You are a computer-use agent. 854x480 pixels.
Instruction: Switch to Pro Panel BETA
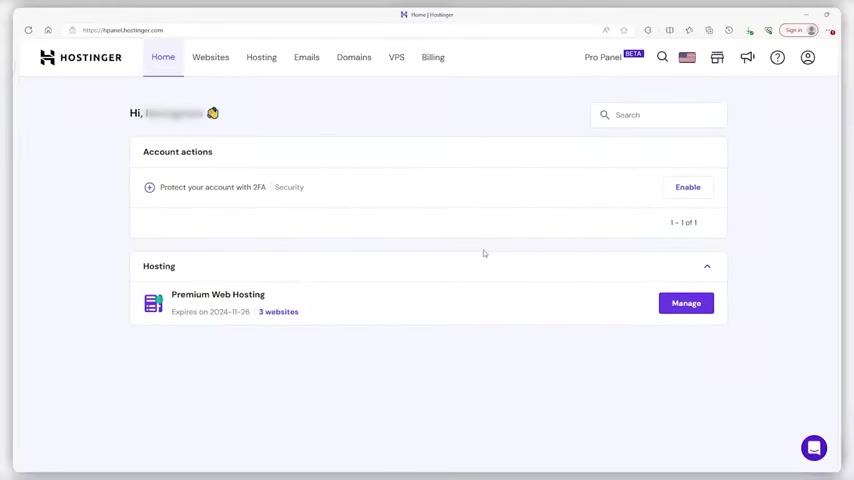614,57
